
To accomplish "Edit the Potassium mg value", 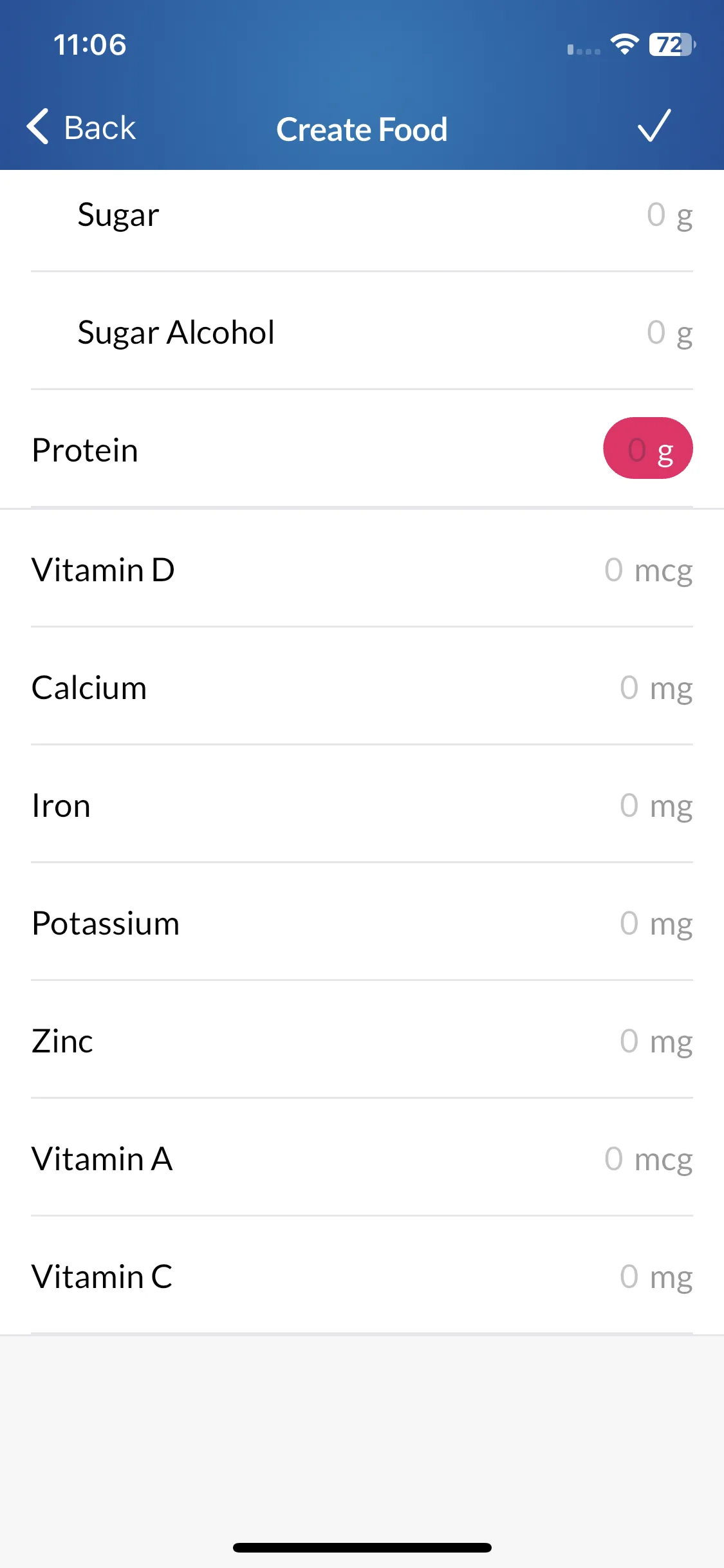I will 656,924.
